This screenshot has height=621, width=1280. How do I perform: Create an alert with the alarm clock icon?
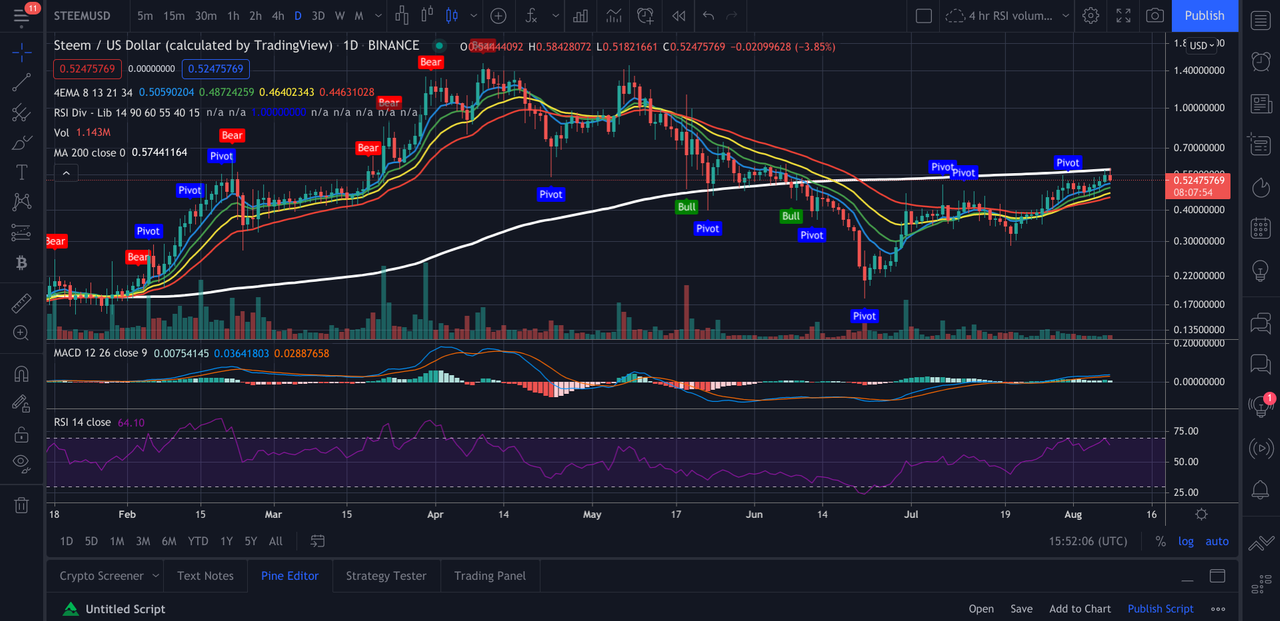[x=645, y=15]
